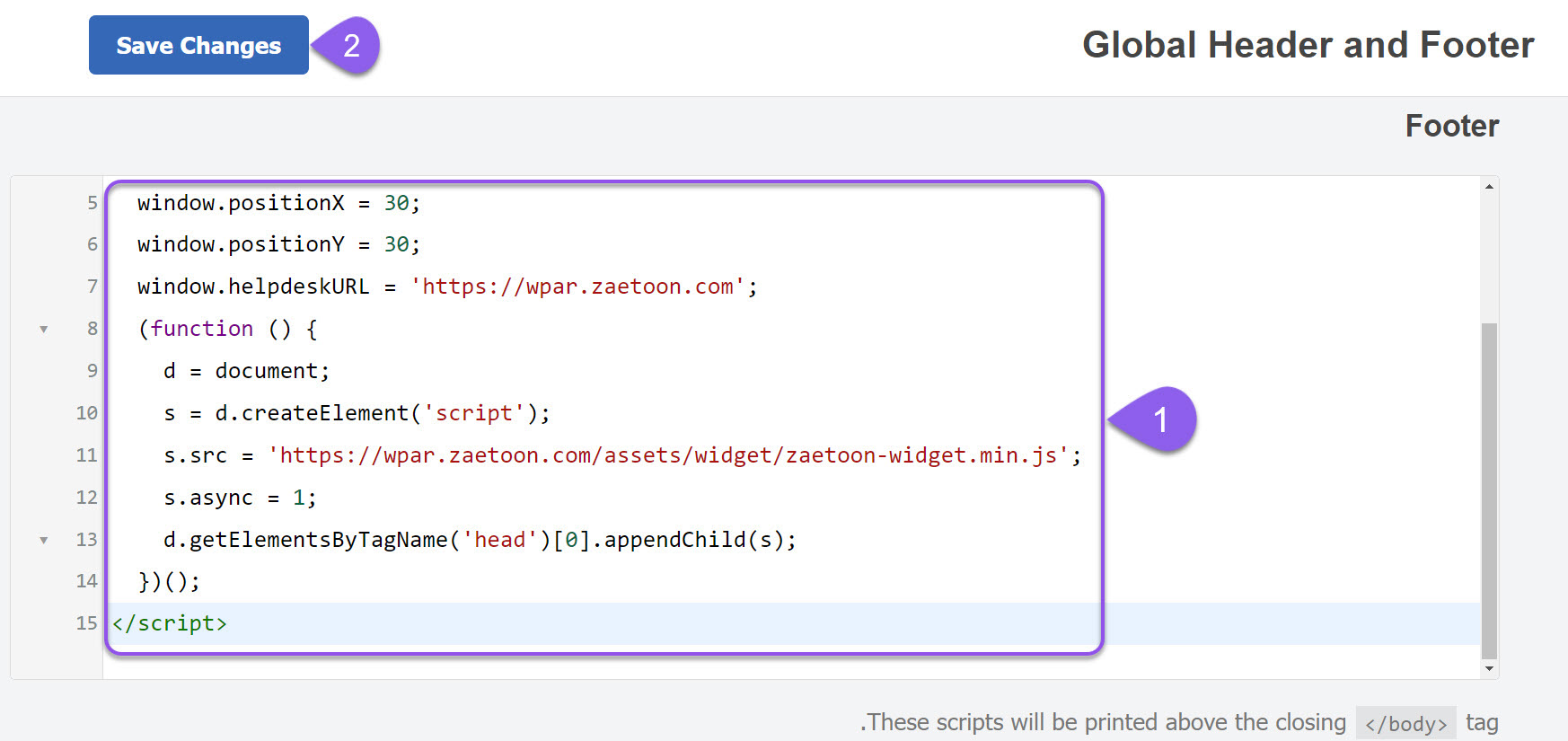1568x741 pixels.
Task: Click the window.positionX value 30
Action: (x=396, y=203)
